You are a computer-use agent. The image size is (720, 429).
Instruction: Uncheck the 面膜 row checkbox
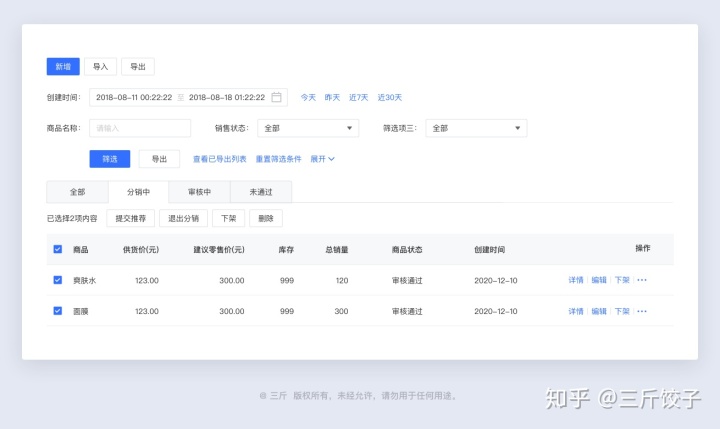click(x=57, y=311)
